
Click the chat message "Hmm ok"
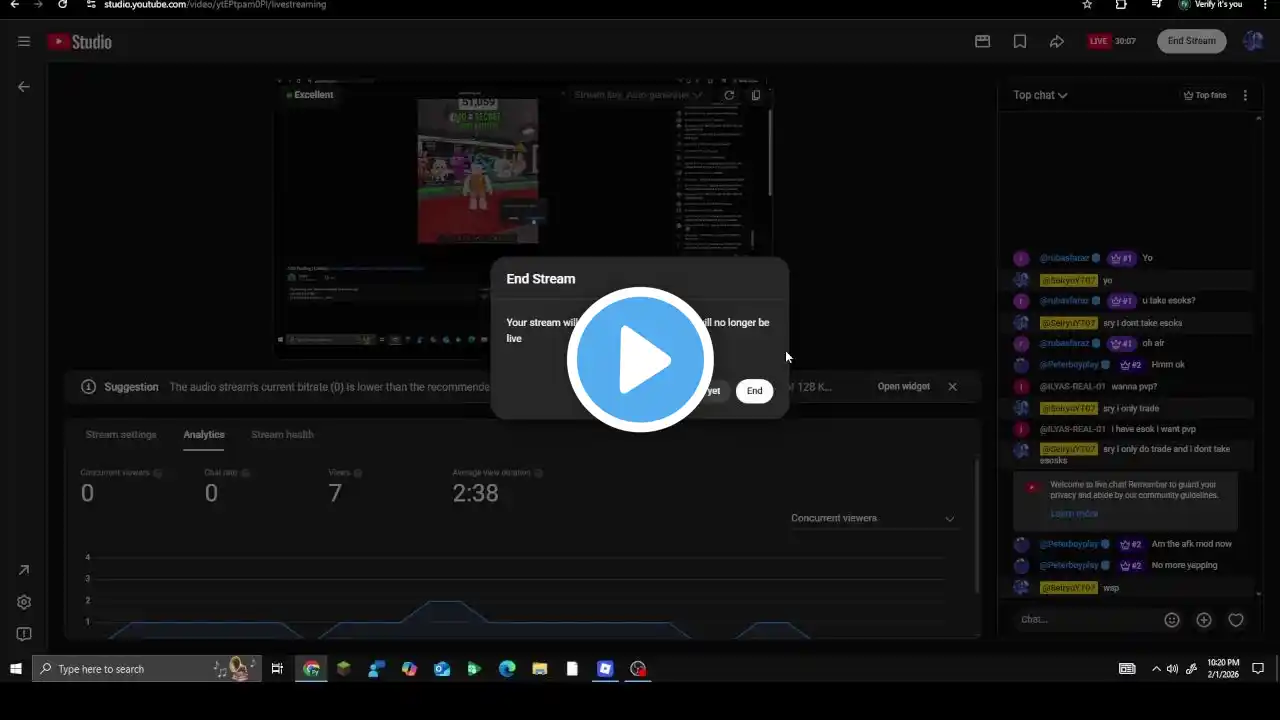1168,365
